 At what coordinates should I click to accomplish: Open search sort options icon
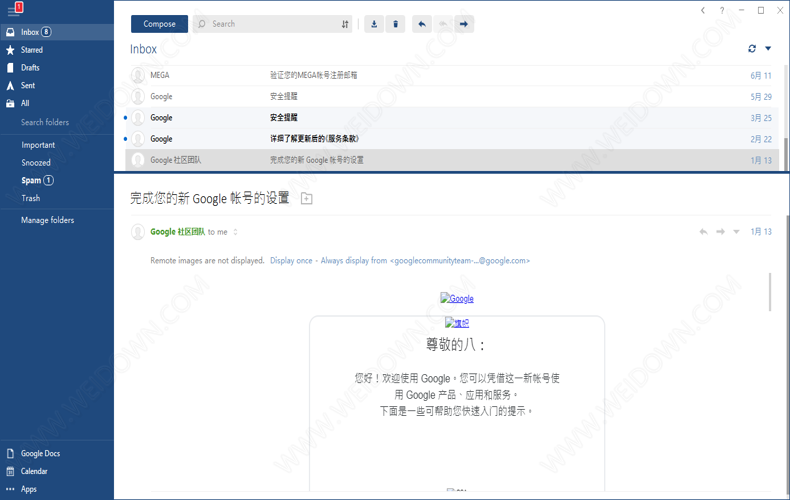(345, 24)
